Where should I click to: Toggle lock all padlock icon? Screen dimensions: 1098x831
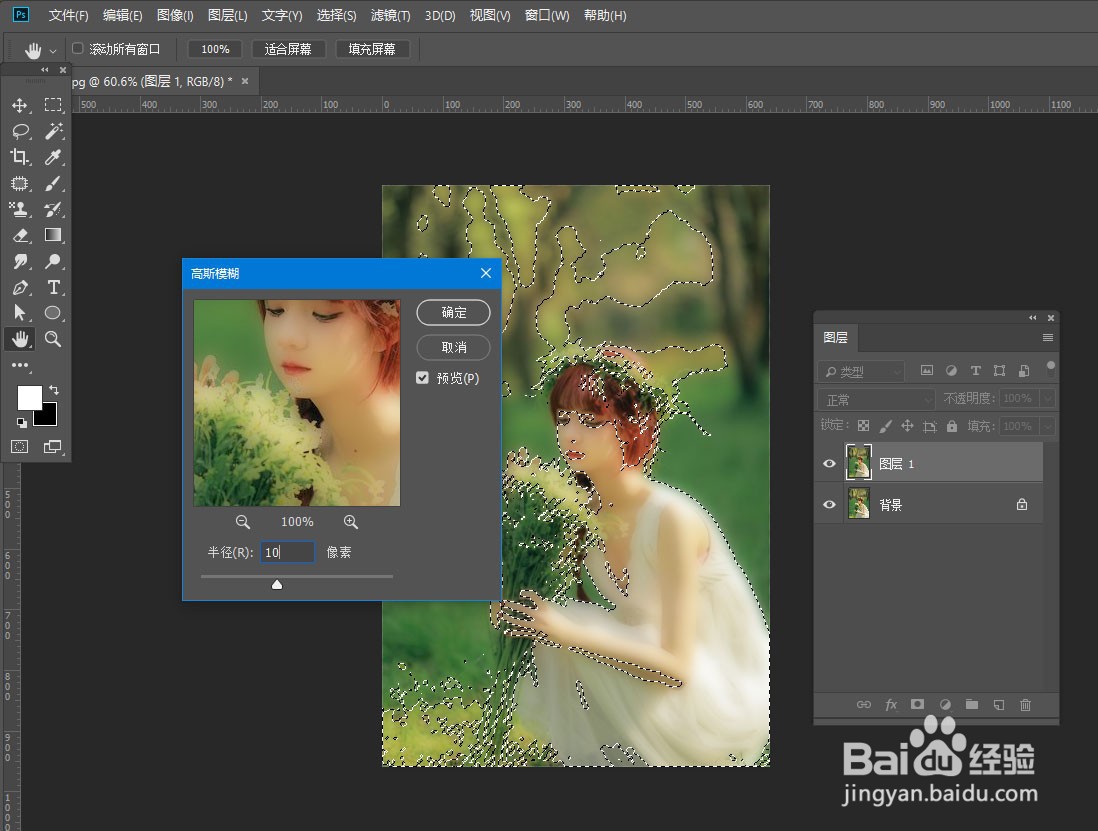[952, 426]
